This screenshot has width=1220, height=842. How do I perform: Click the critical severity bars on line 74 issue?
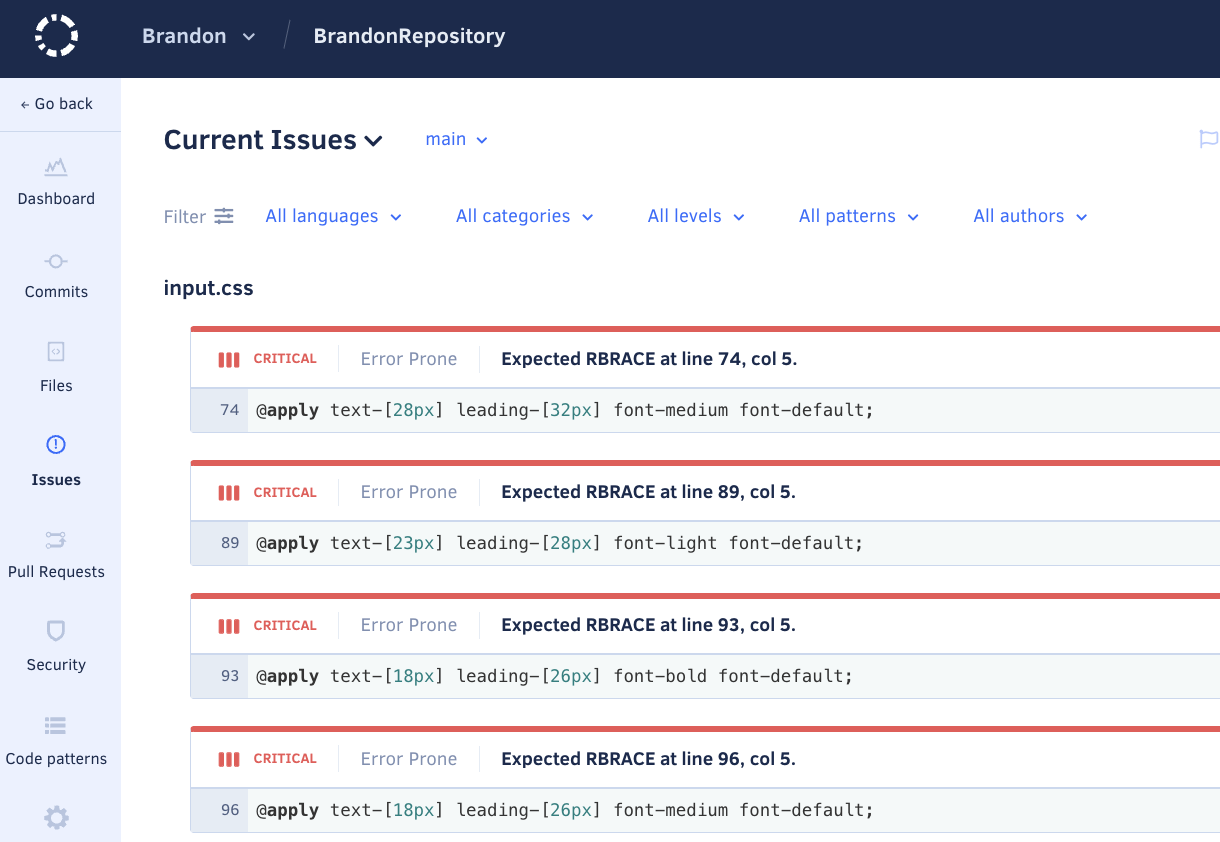[x=228, y=358]
